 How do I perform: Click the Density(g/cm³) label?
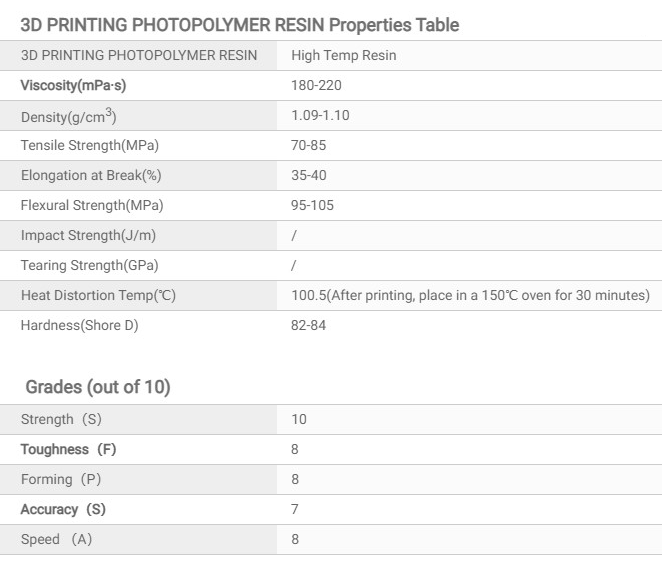click(x=69, y=117)
